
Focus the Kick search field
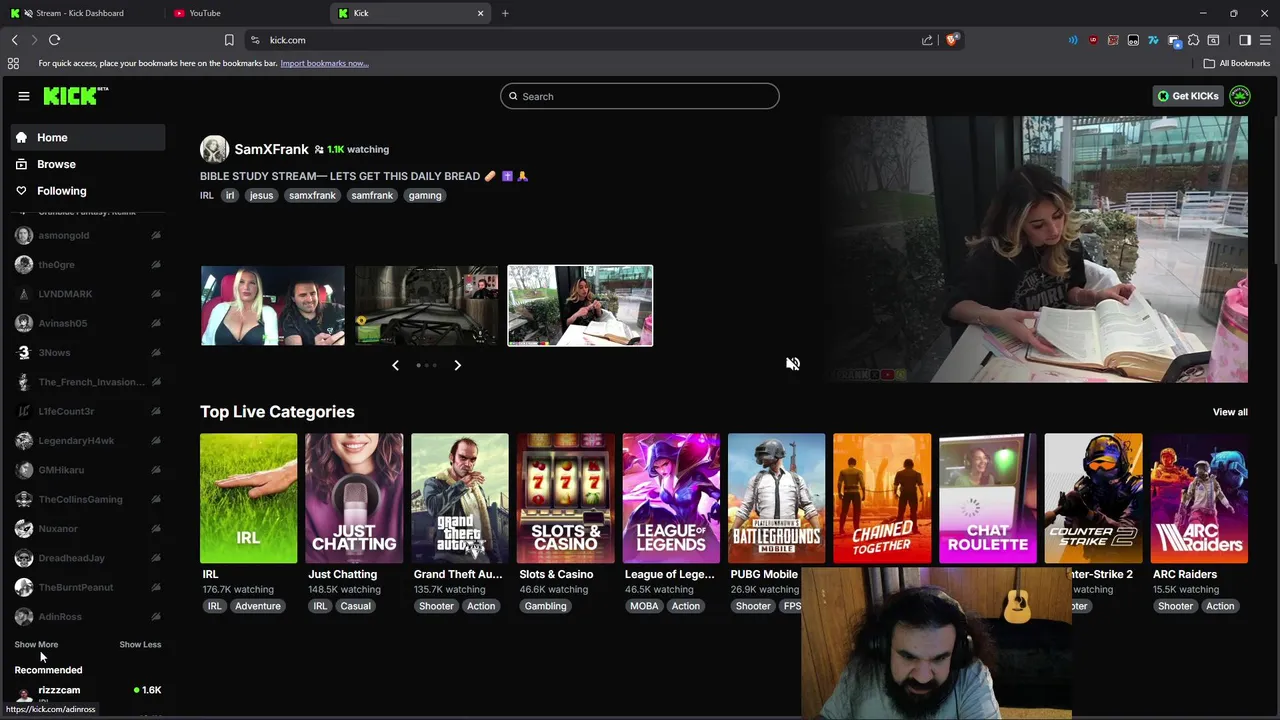point(640,96)
